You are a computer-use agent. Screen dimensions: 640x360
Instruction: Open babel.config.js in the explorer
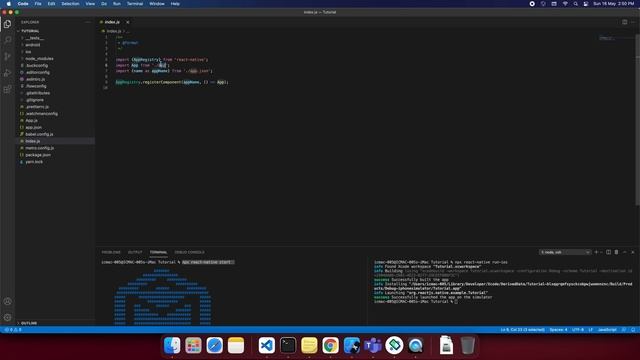(x=39, y=134)
